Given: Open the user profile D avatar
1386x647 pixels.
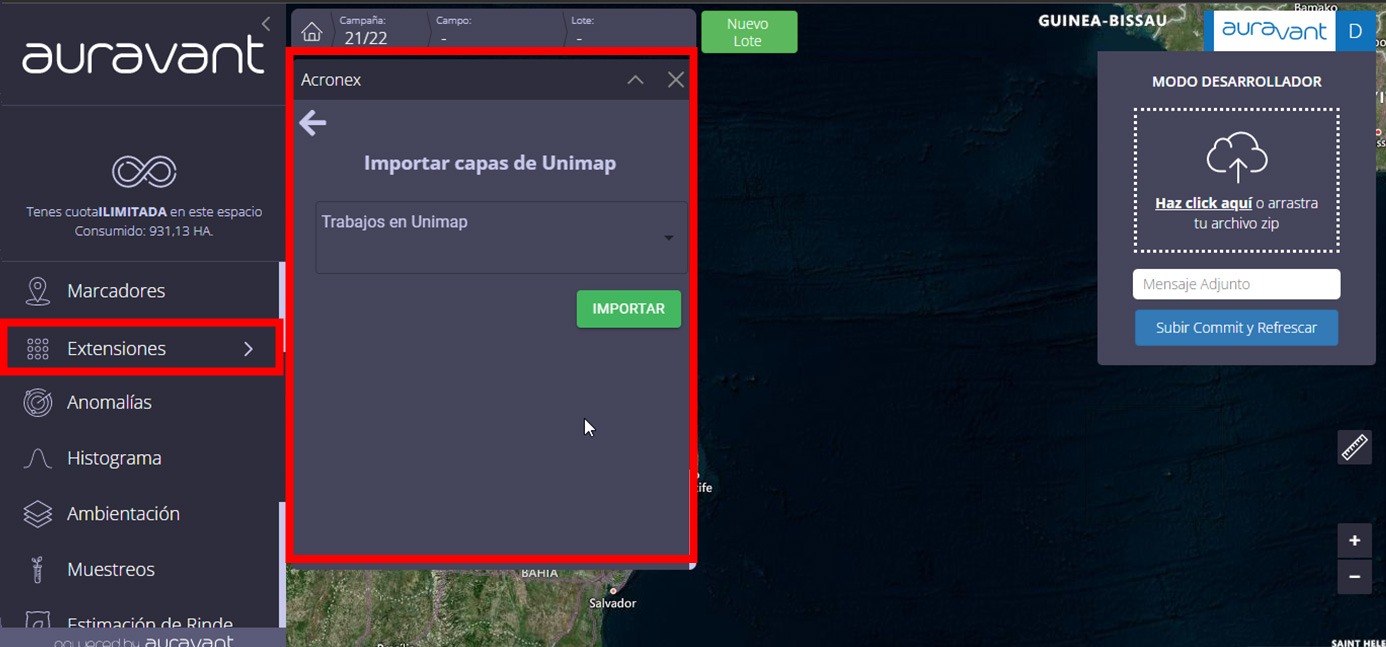Looking at the screenshot, I should coord(1356,31).
